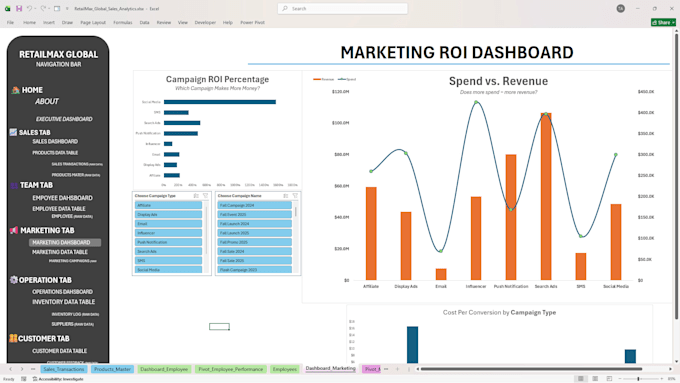Open the Undo history dropdown arrow
Screen dimensions: 680x383
(36, 9)
